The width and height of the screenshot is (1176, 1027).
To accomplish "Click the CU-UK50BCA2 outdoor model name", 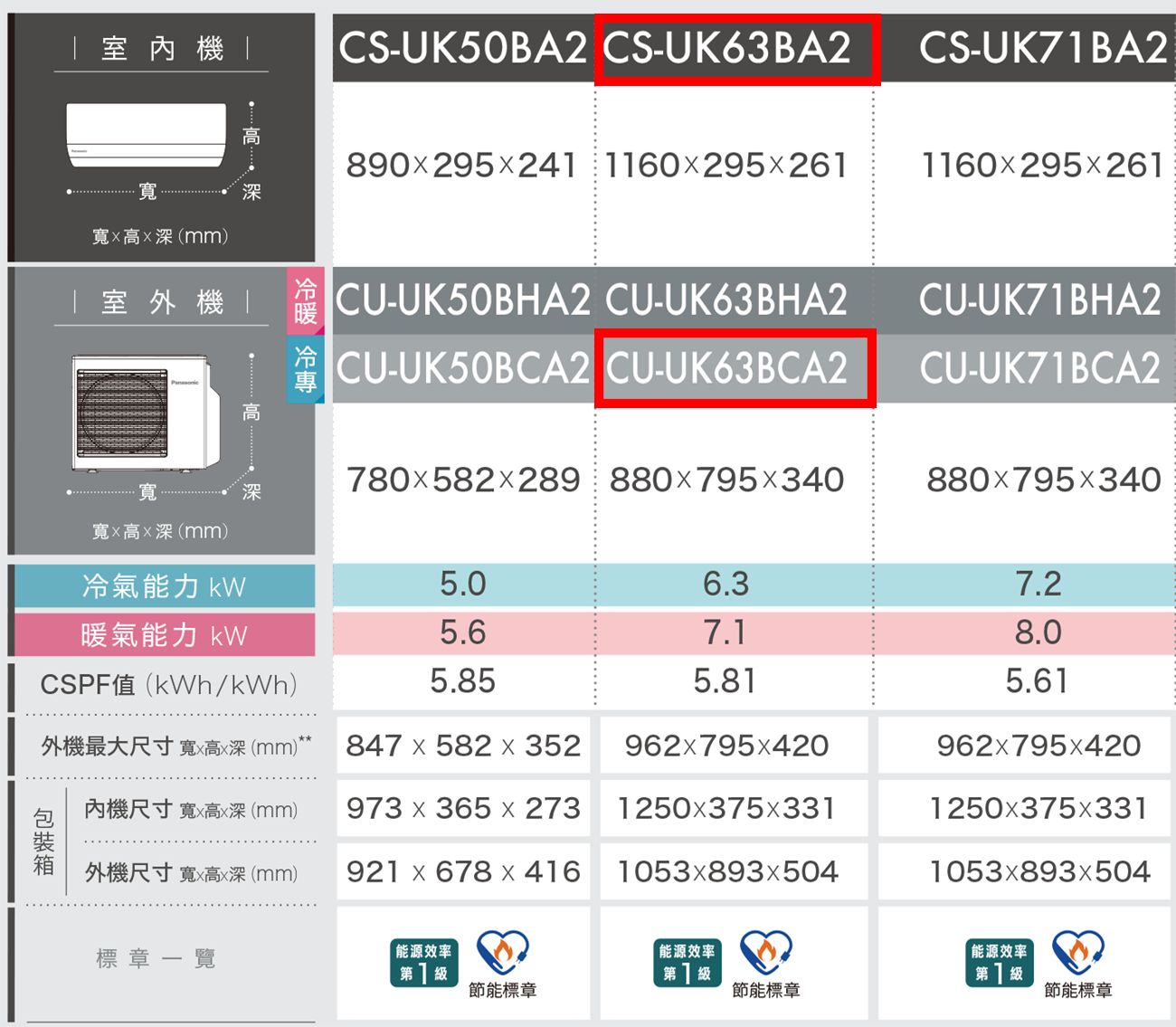I will click(463, 368).
